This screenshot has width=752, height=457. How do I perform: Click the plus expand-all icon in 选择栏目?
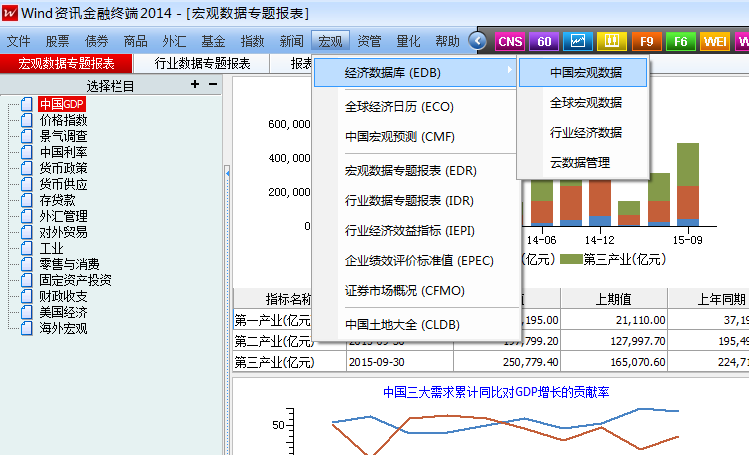click(195, 84)
